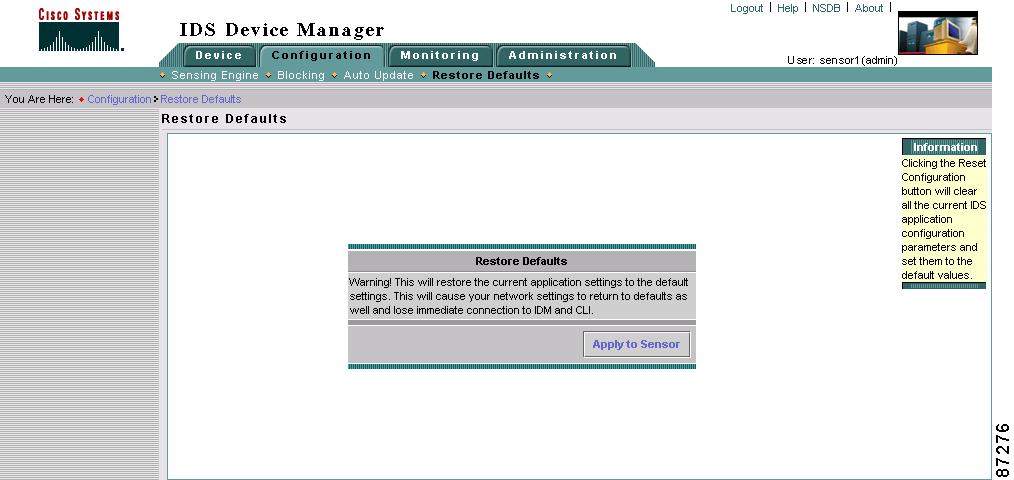
Task: Click the Information panel header
Action: (x=944, y=147)
